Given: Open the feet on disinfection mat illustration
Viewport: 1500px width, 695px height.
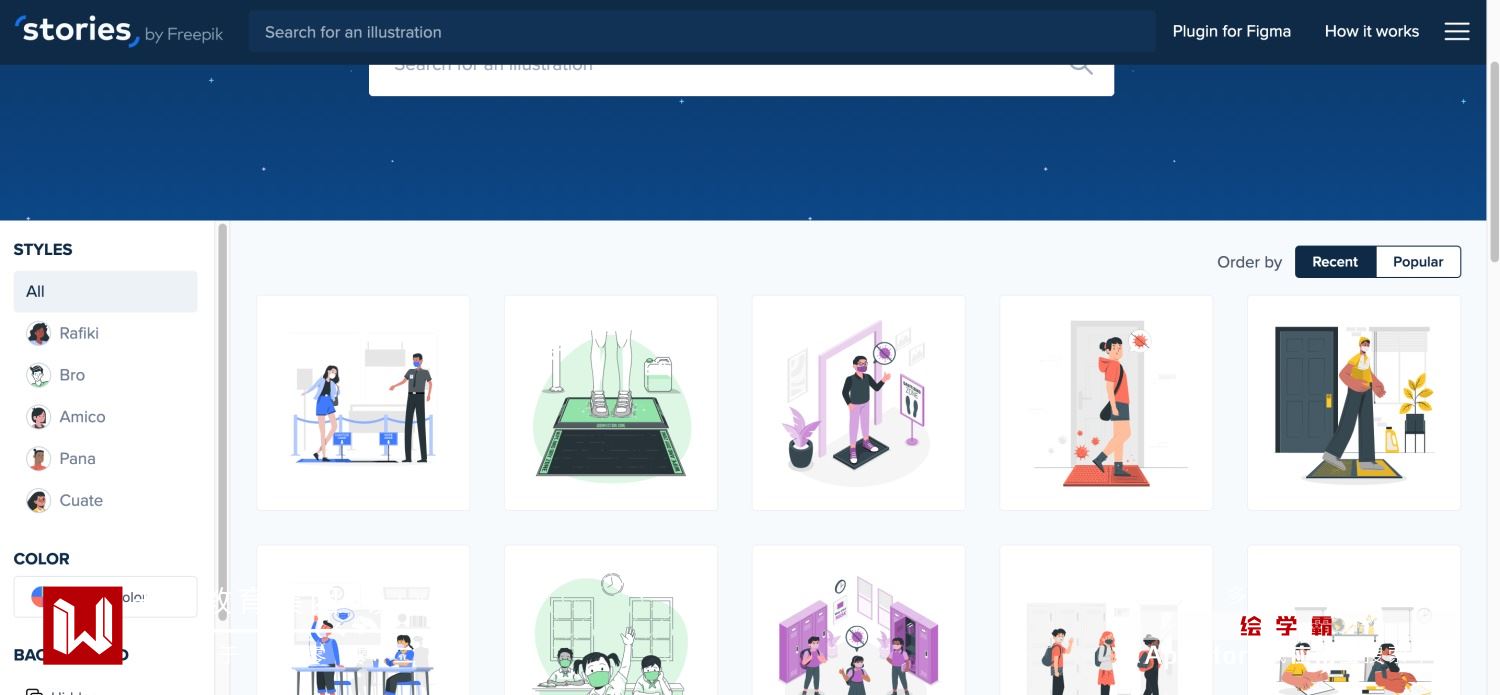Looking at the screenshot, I should [611, 403].
